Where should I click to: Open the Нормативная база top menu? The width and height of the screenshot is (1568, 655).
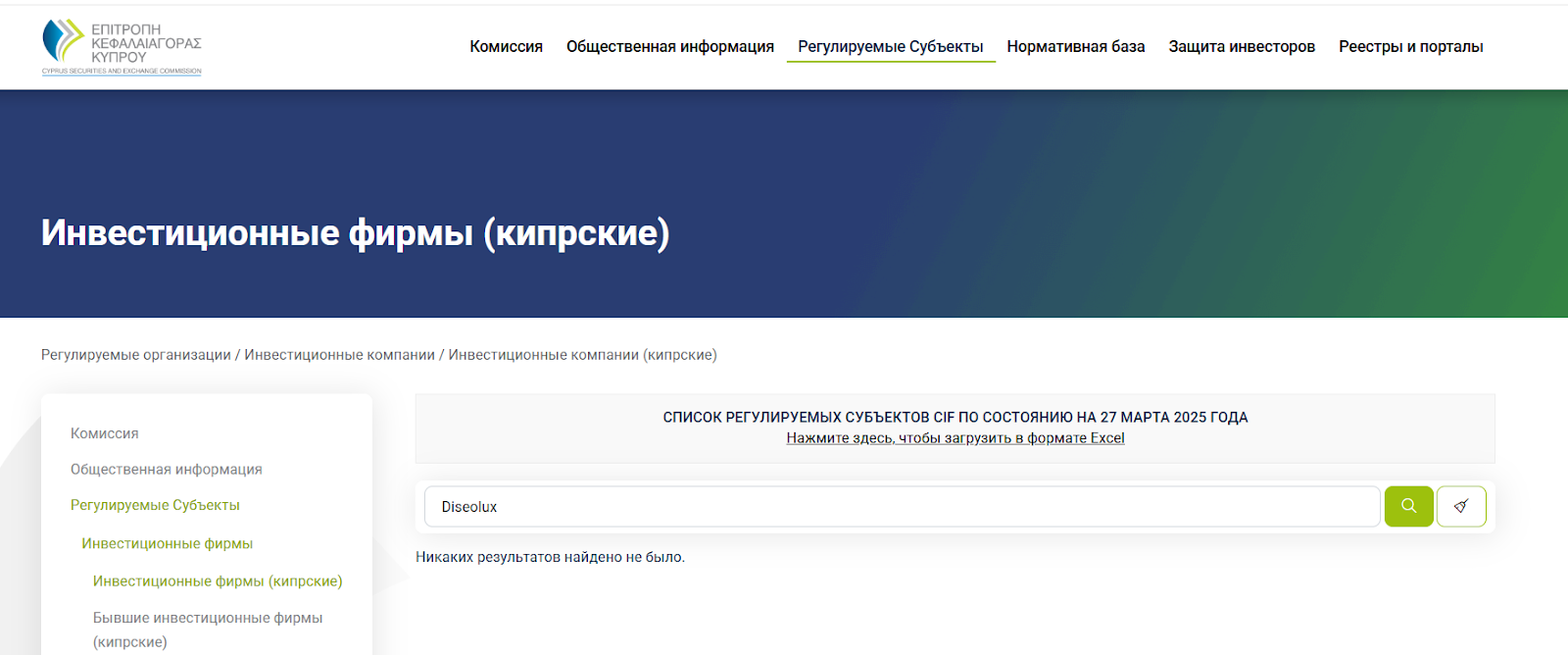(x=1076, y=47)
